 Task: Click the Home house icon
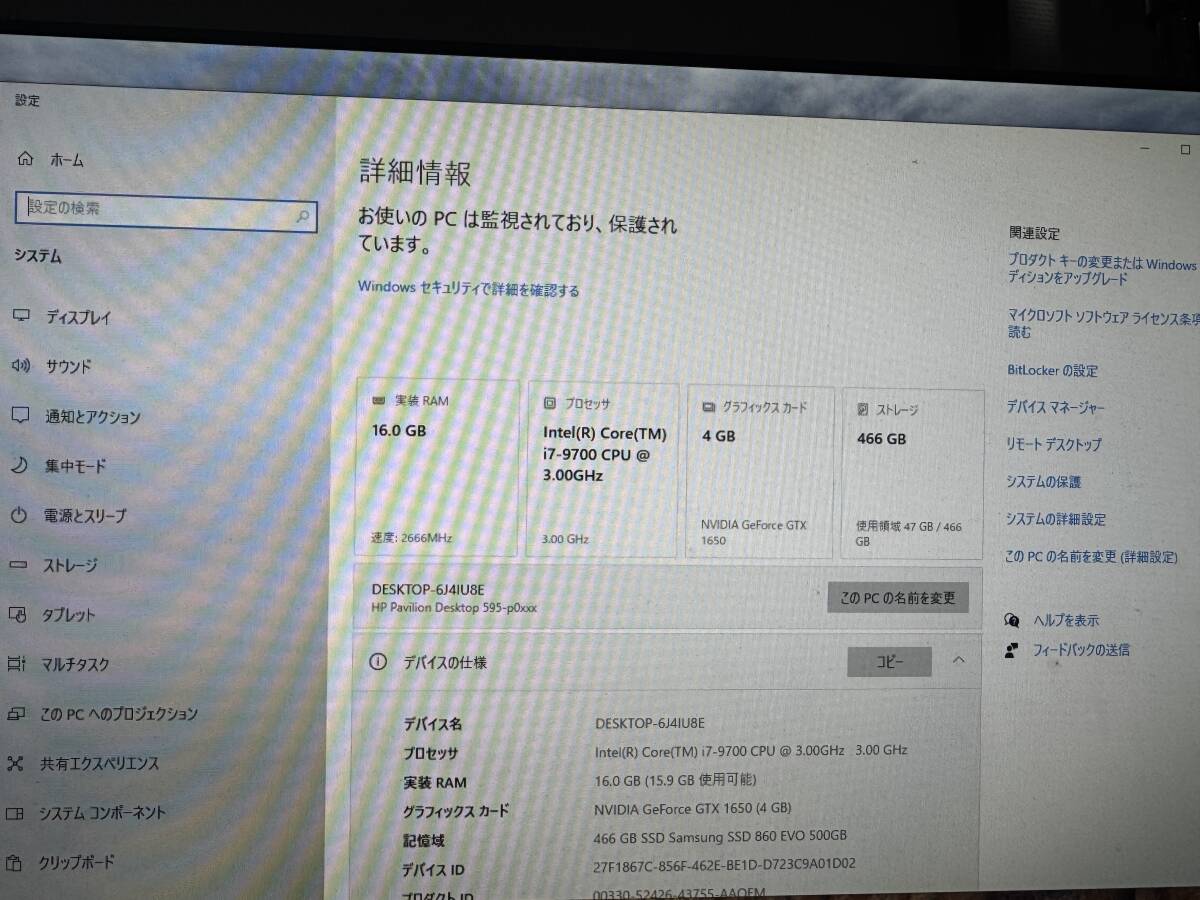pos(25,159)
